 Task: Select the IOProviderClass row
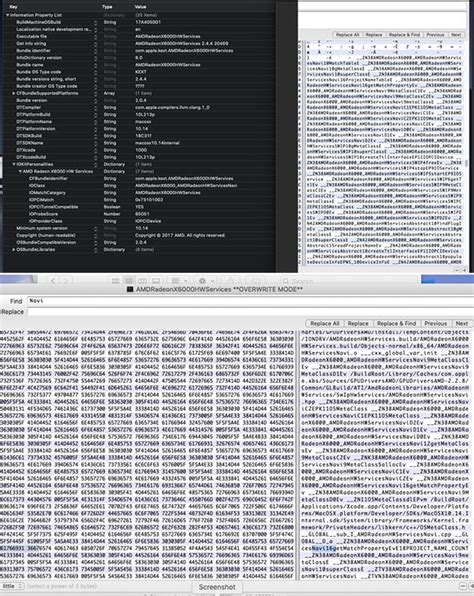[140, 221]
